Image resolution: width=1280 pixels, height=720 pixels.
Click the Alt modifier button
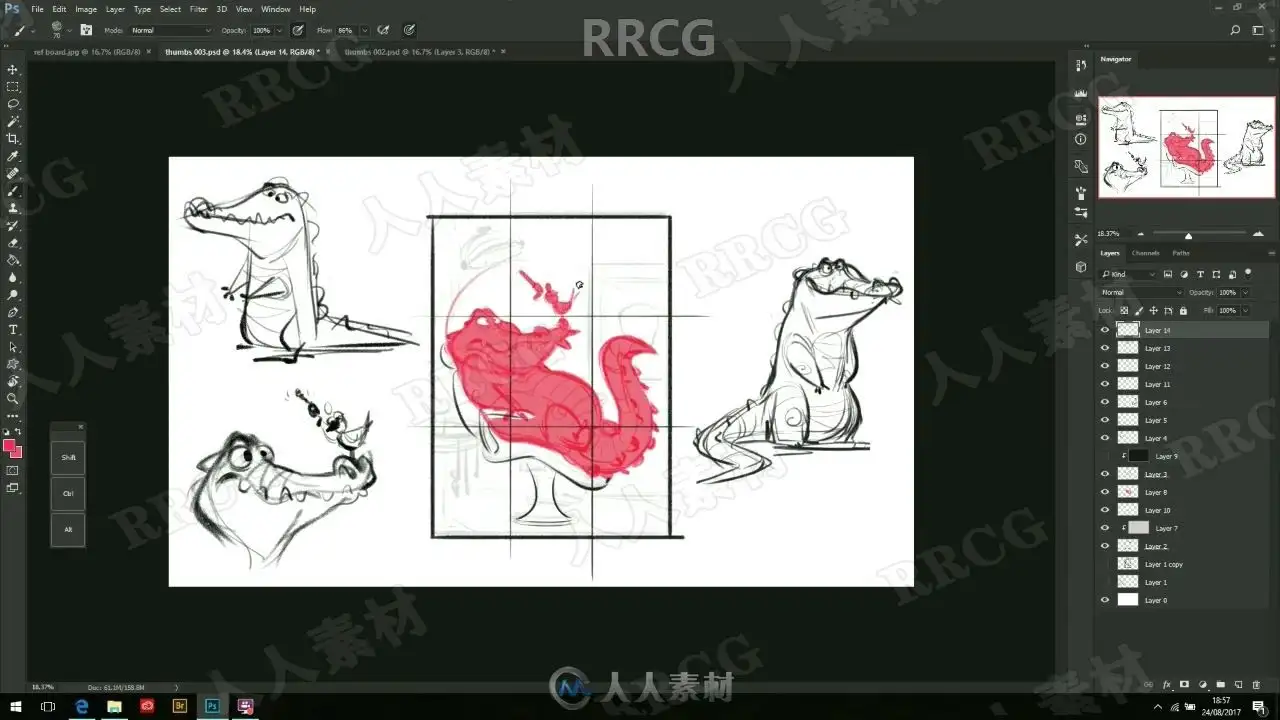tap(68, 530)
